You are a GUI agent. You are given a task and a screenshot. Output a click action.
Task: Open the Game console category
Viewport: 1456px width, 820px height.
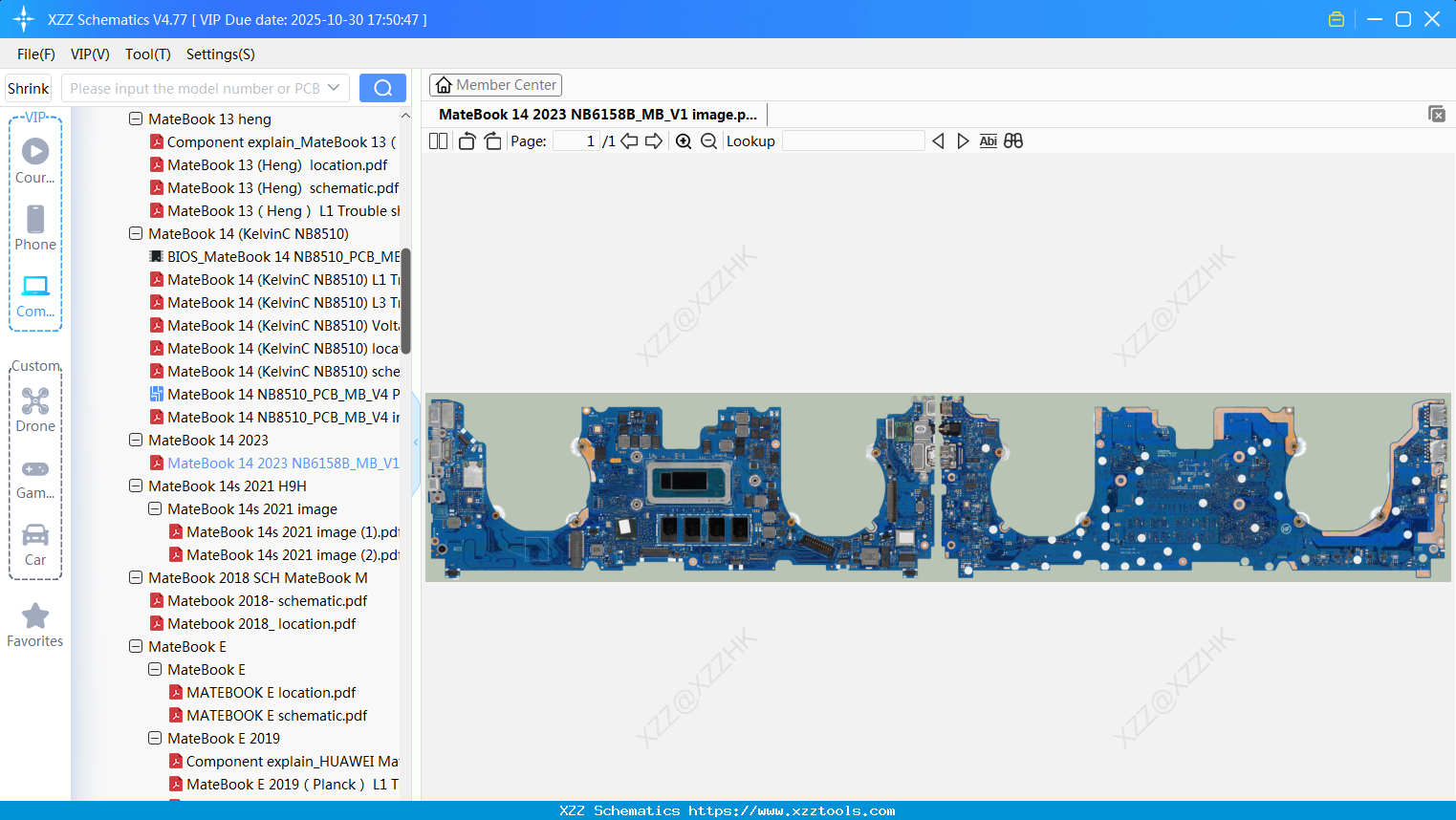[x=35, y=478]
